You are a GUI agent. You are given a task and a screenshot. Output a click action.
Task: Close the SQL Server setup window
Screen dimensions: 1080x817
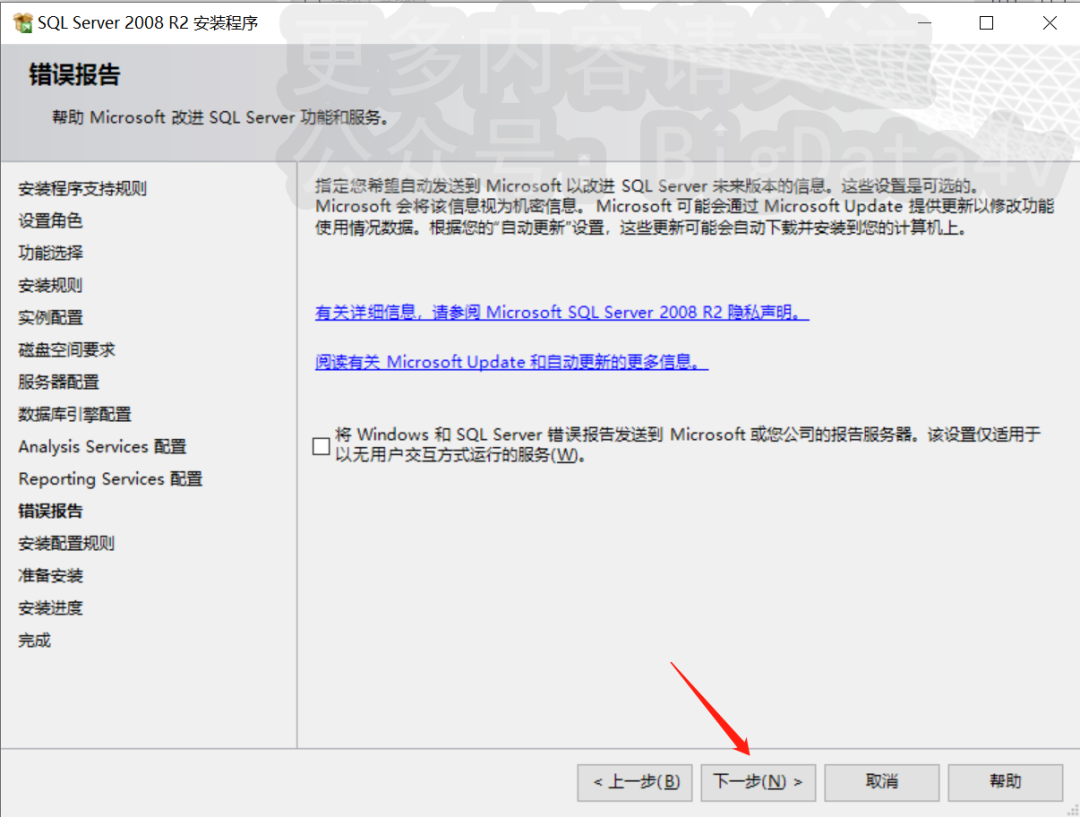(1049, 23)
